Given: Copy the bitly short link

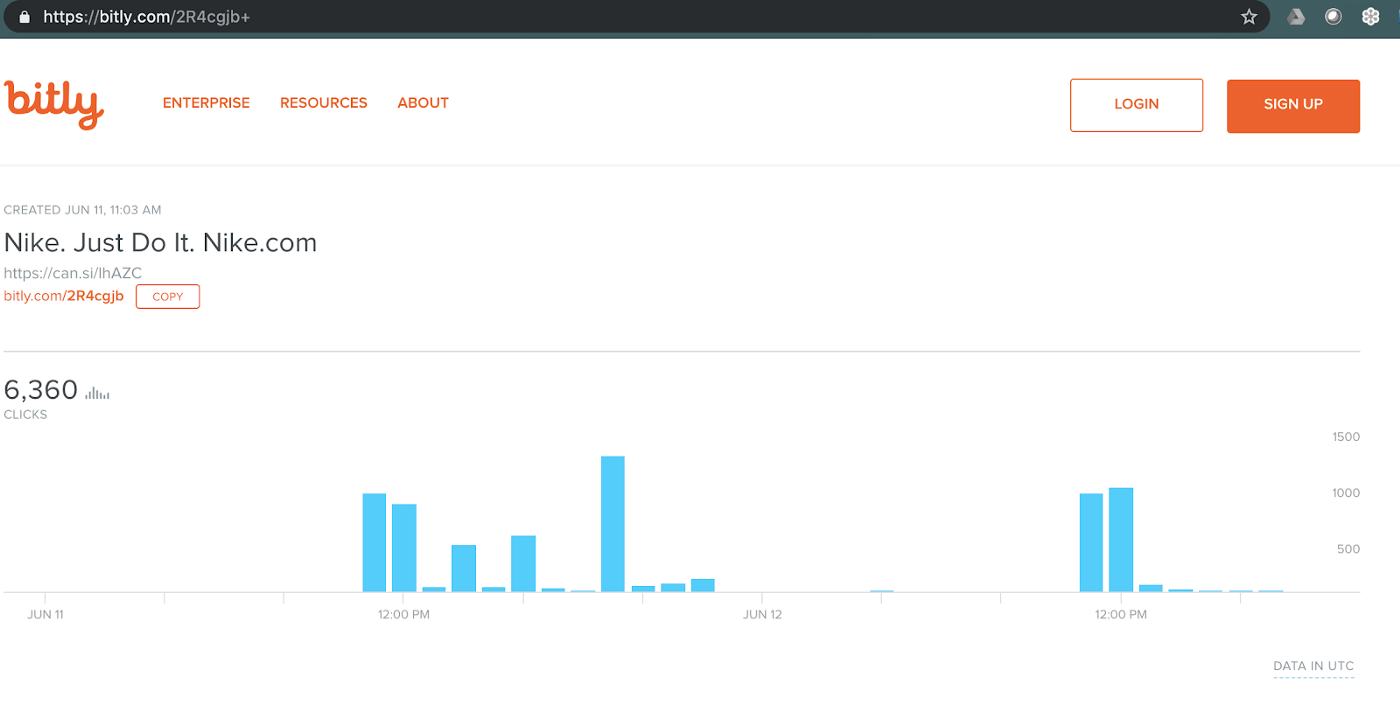Looking at the screenshot, I should click(x=168, y=297).
